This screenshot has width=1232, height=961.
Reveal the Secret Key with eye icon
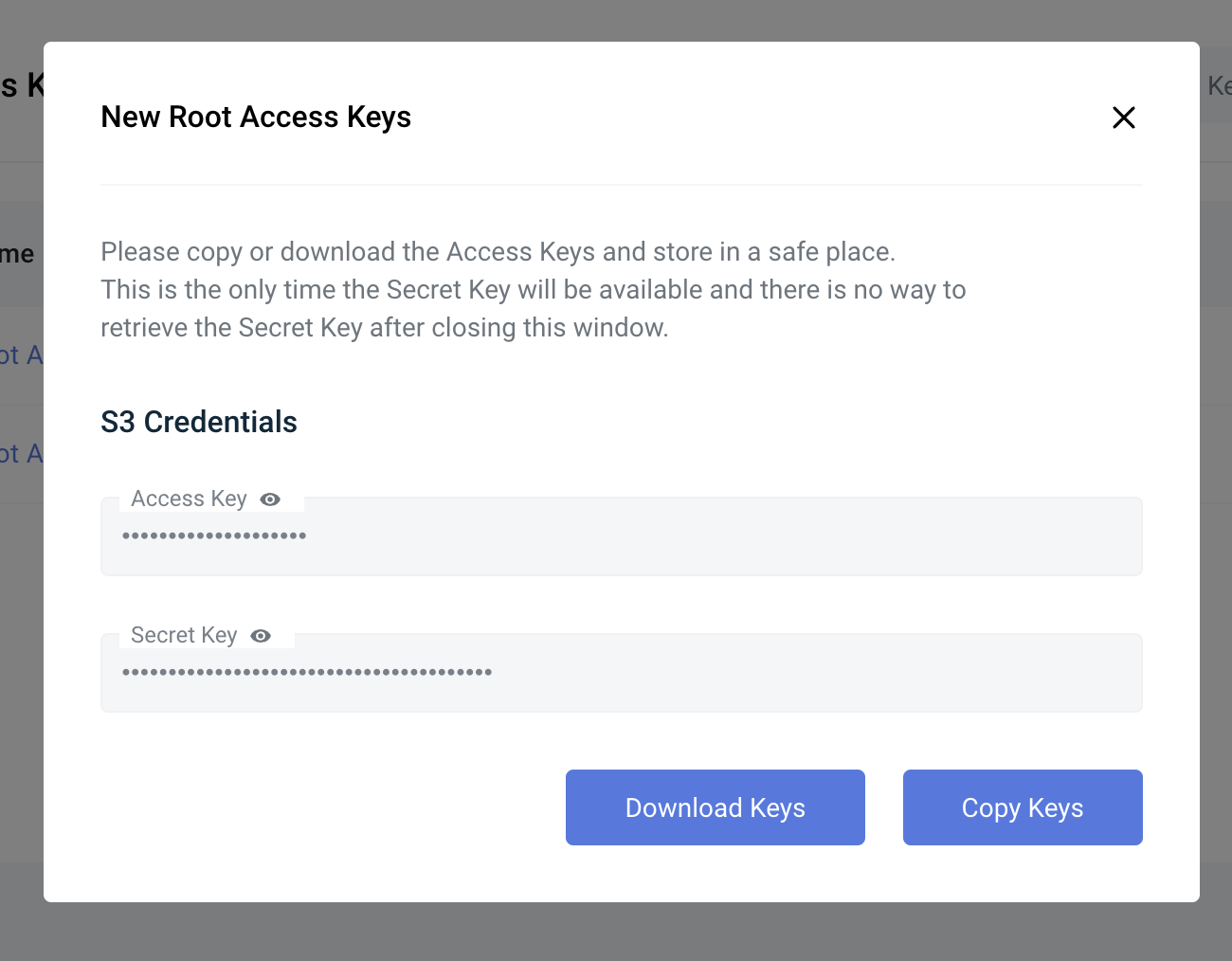point(261,636)
